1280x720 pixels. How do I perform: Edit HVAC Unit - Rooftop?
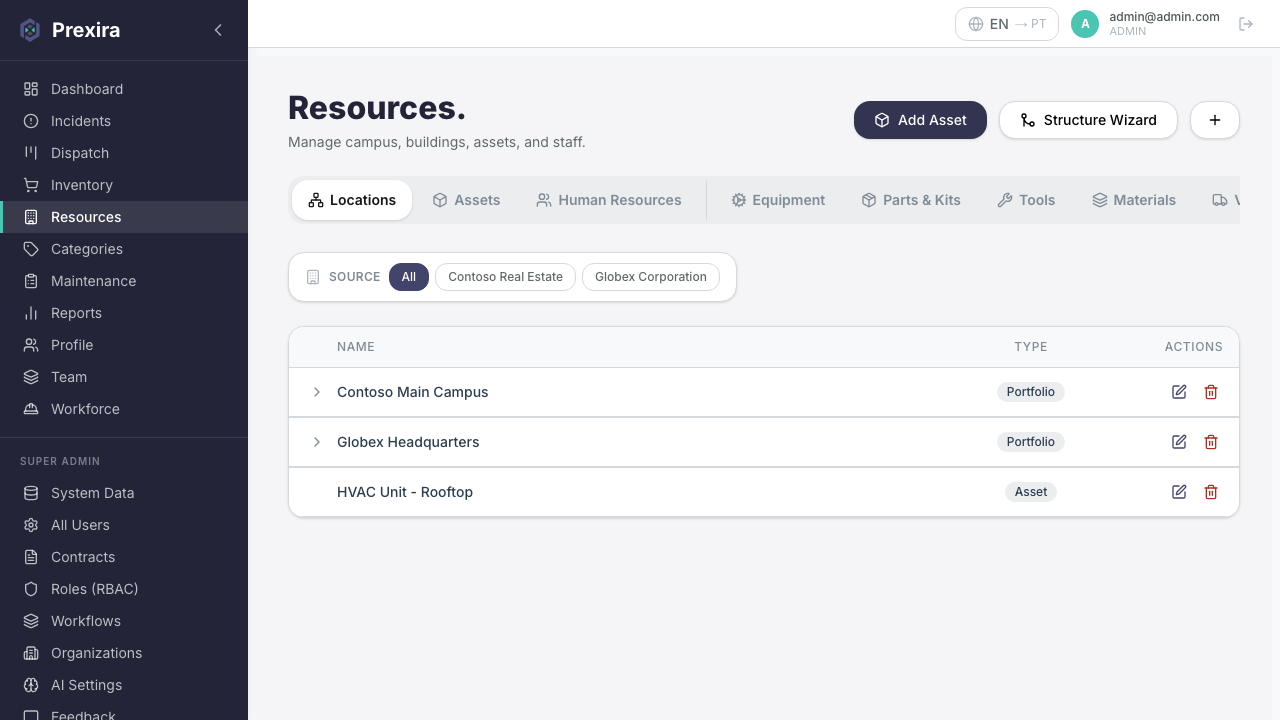[x=1179, y=492]
